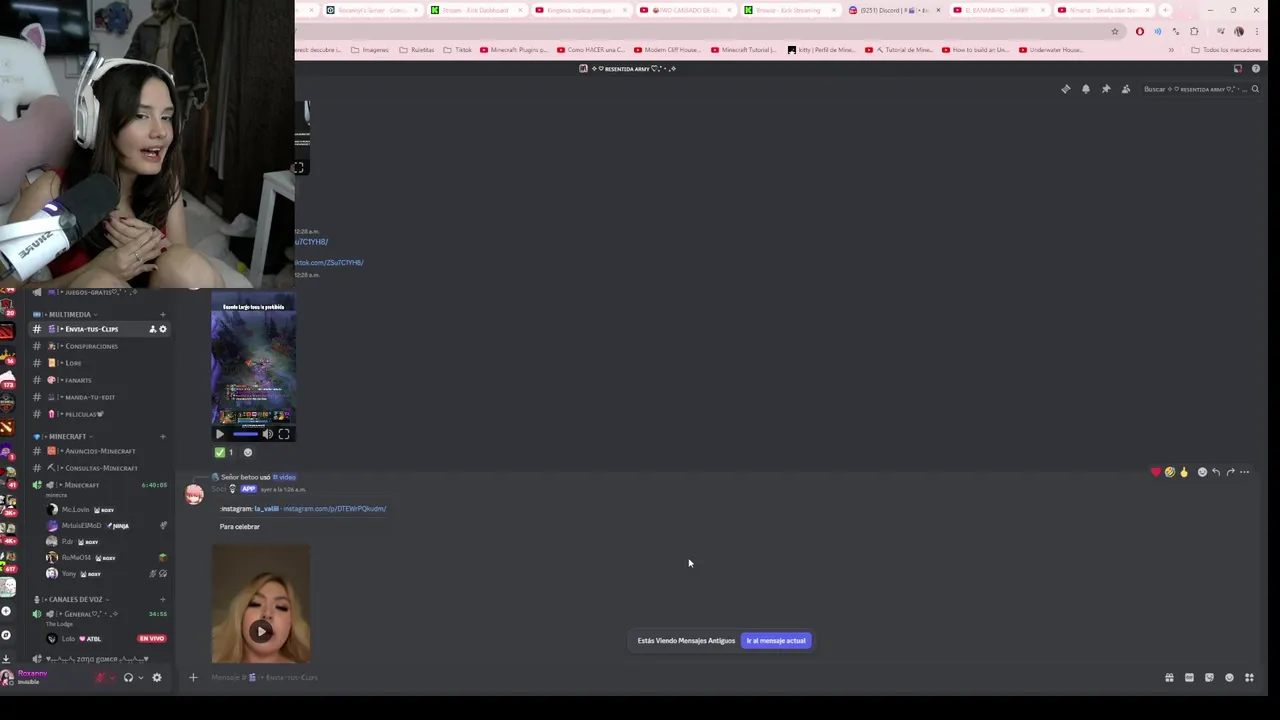1280x720 pixels.
Task: Open the more options ellipsis on message
Action: point(1245,472)
